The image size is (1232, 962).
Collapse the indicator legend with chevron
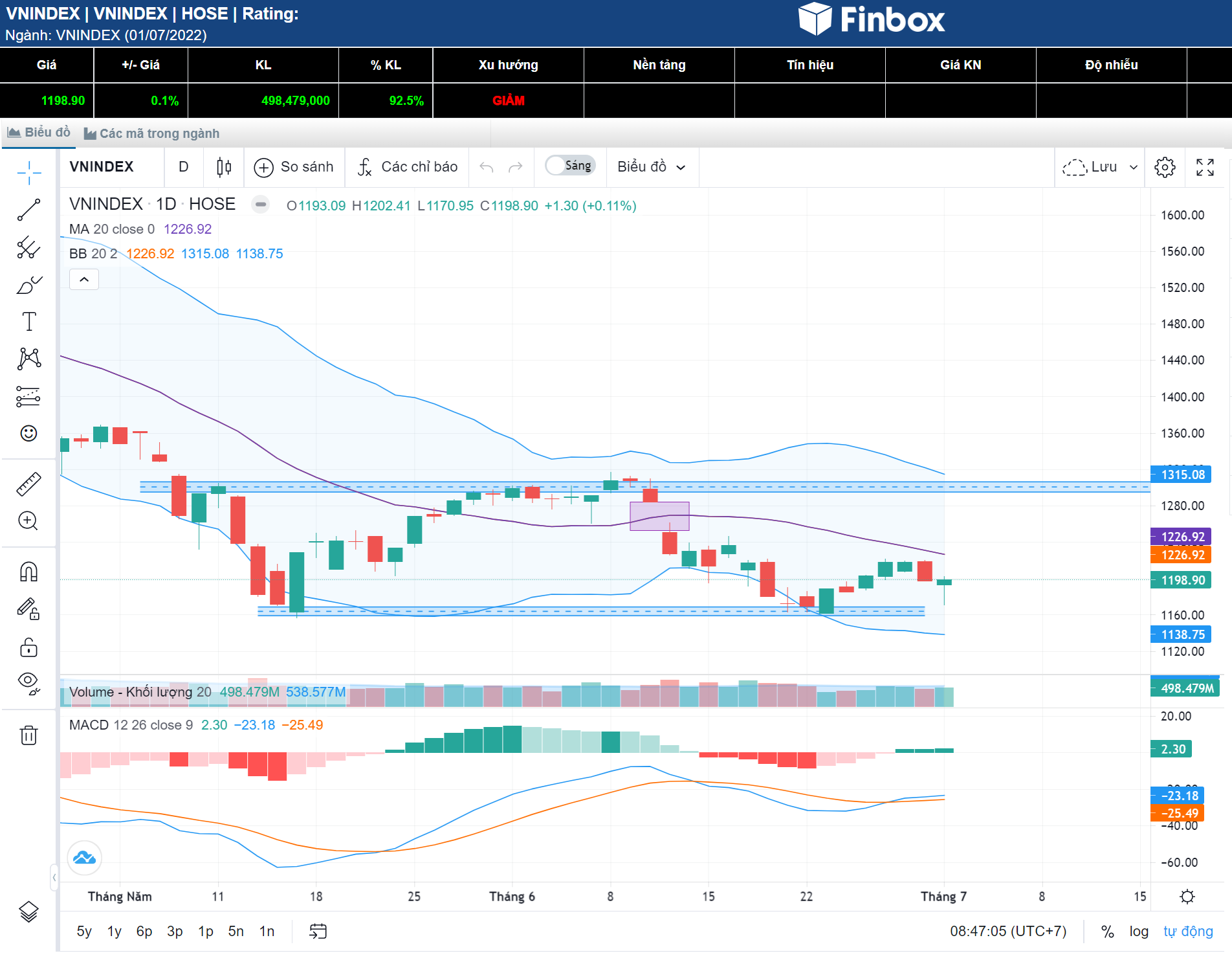(84, 280)
